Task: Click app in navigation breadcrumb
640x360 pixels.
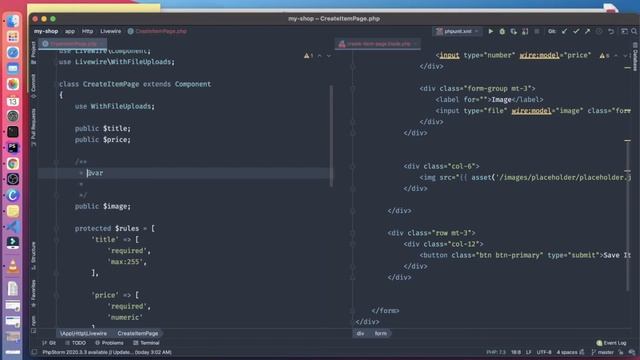Action: pos(70,31)
